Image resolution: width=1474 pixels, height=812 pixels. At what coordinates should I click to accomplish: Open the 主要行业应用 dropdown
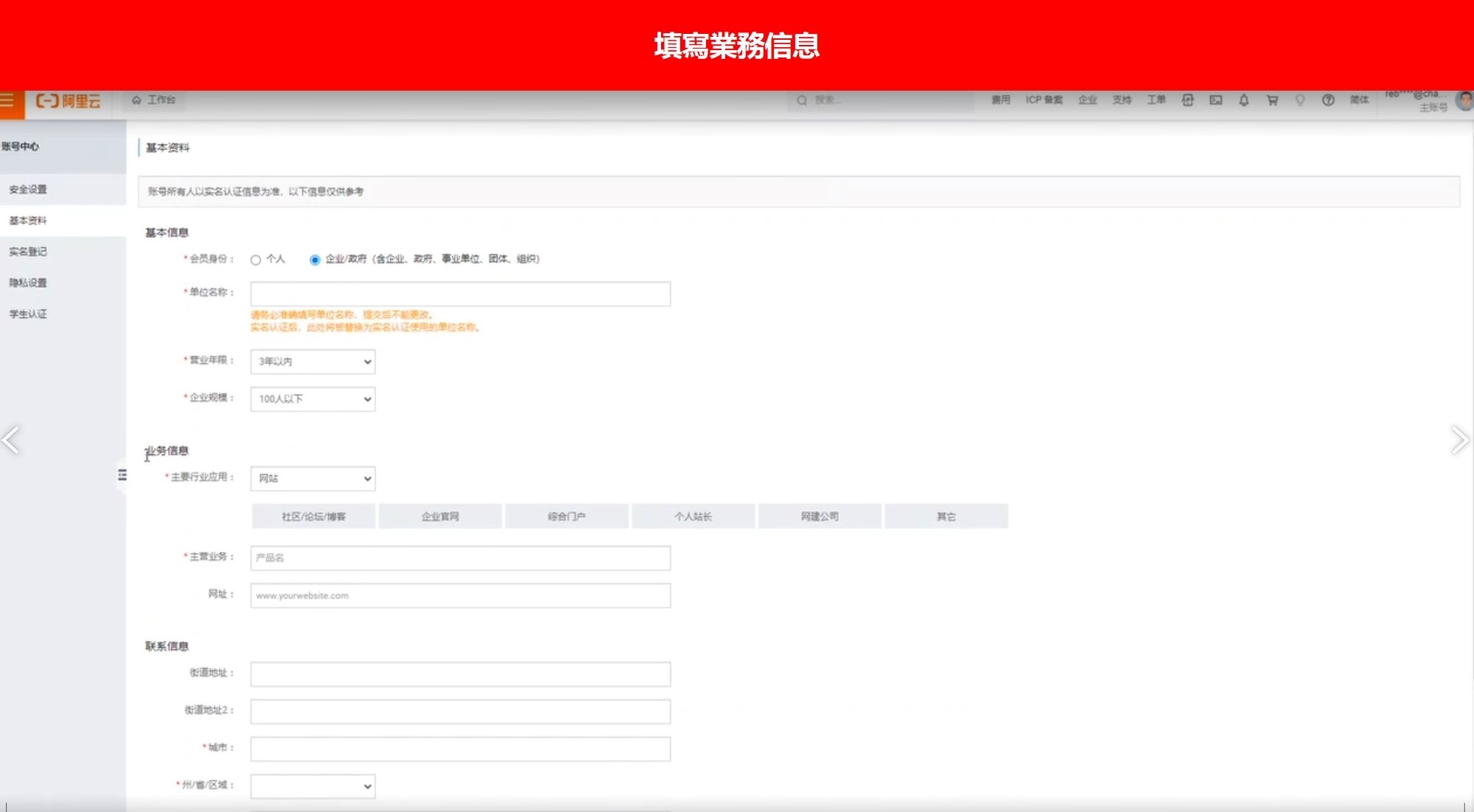(x=312, y=479)
